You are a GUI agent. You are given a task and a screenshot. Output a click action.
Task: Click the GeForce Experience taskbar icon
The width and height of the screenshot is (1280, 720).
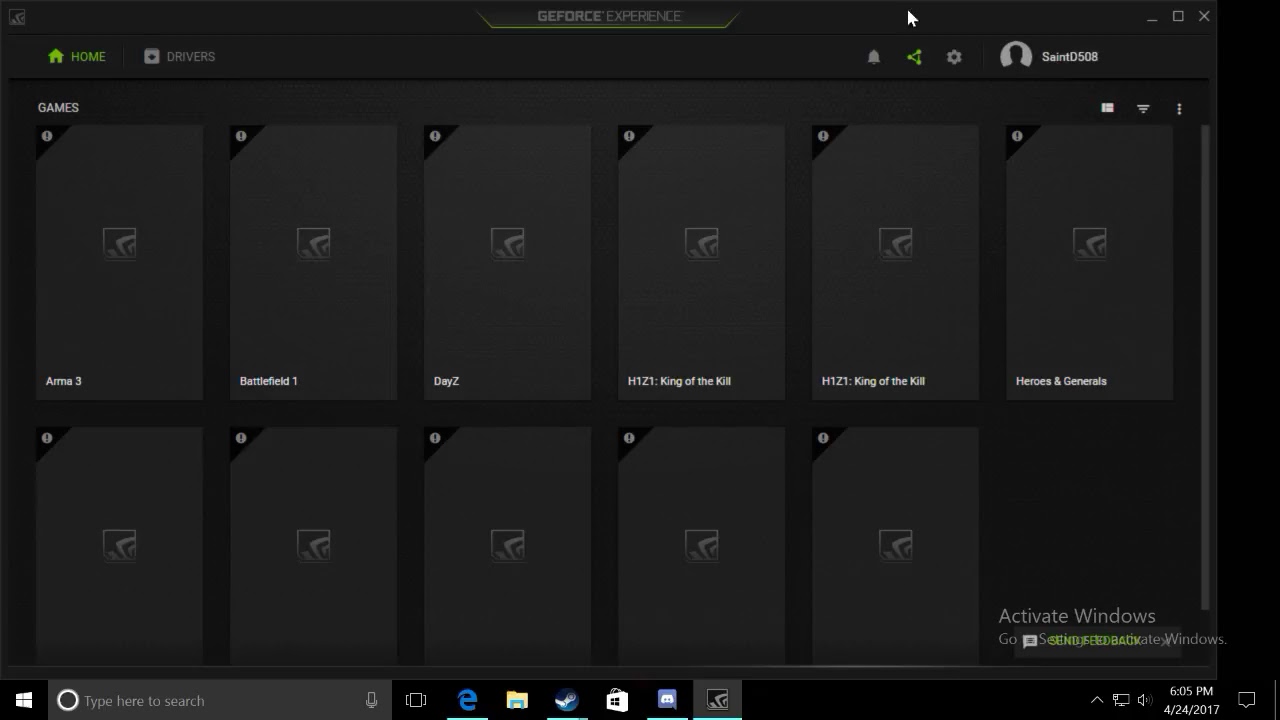717,700
